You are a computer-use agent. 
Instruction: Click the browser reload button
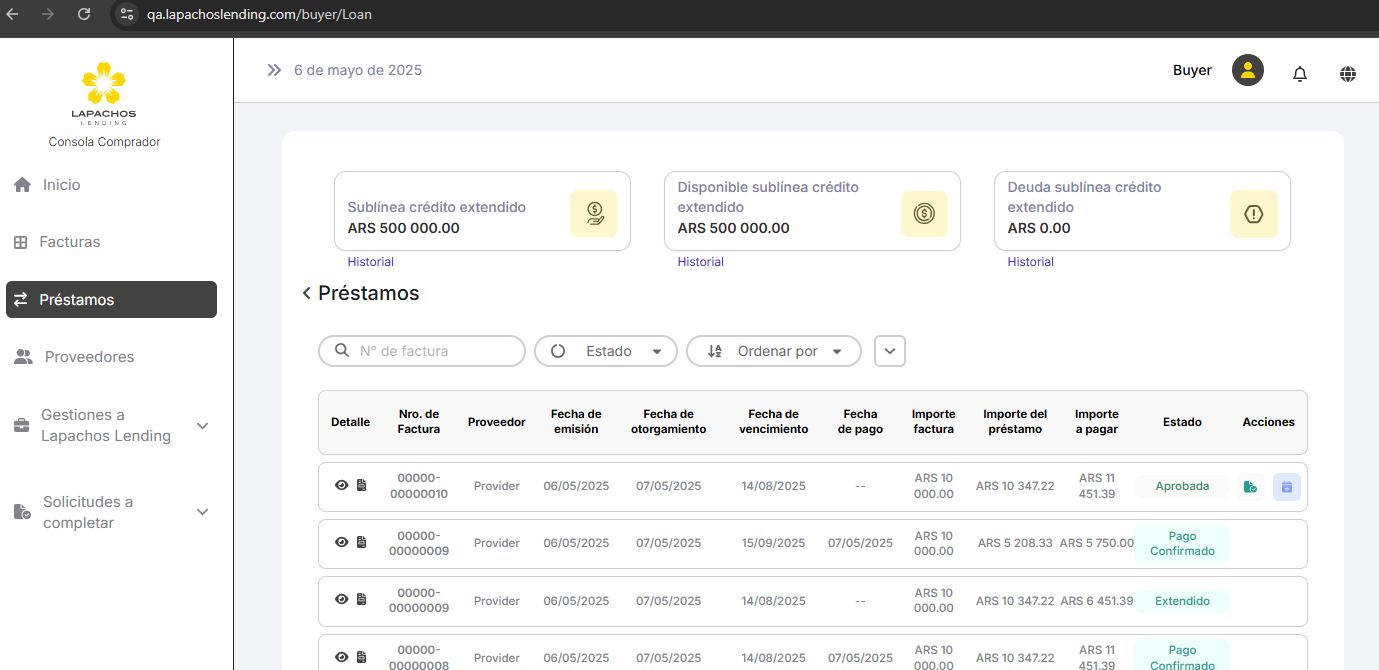pos(84,14)
